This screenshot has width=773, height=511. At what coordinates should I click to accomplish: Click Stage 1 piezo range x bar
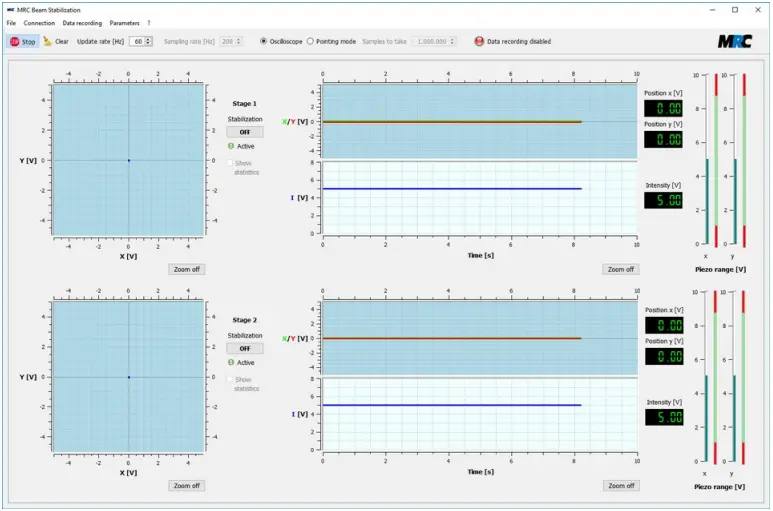706,160
